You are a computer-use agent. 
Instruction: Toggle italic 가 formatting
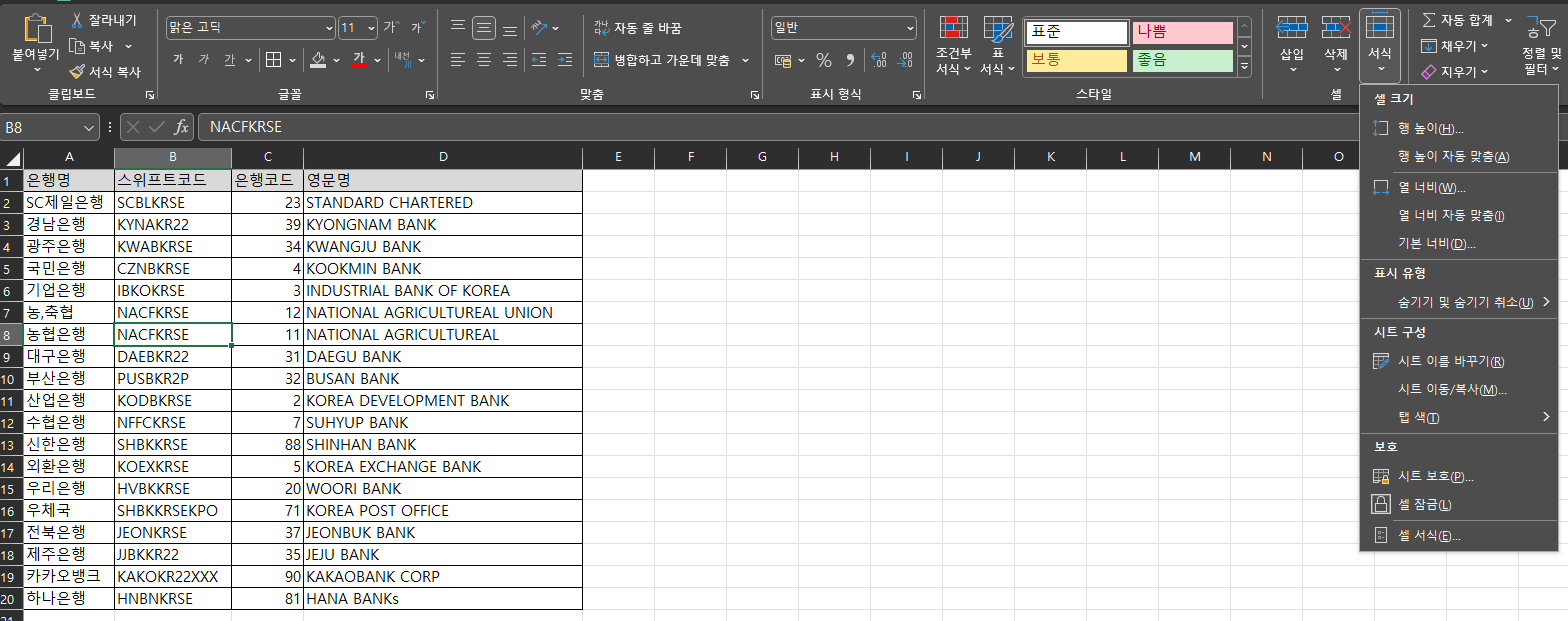[204, 60]
